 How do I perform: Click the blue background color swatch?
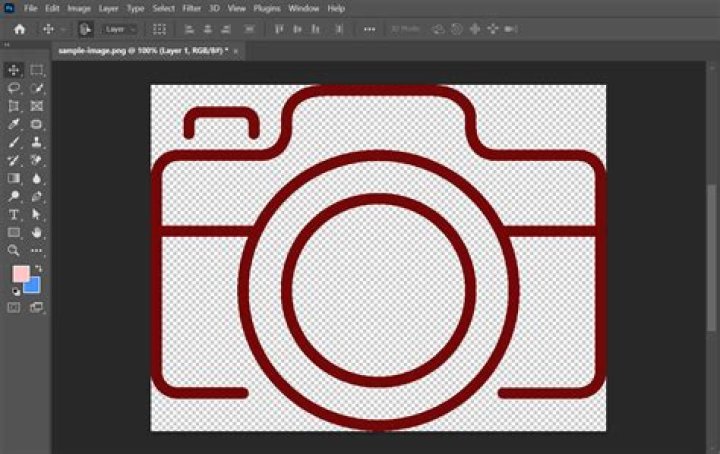(32, 285)
